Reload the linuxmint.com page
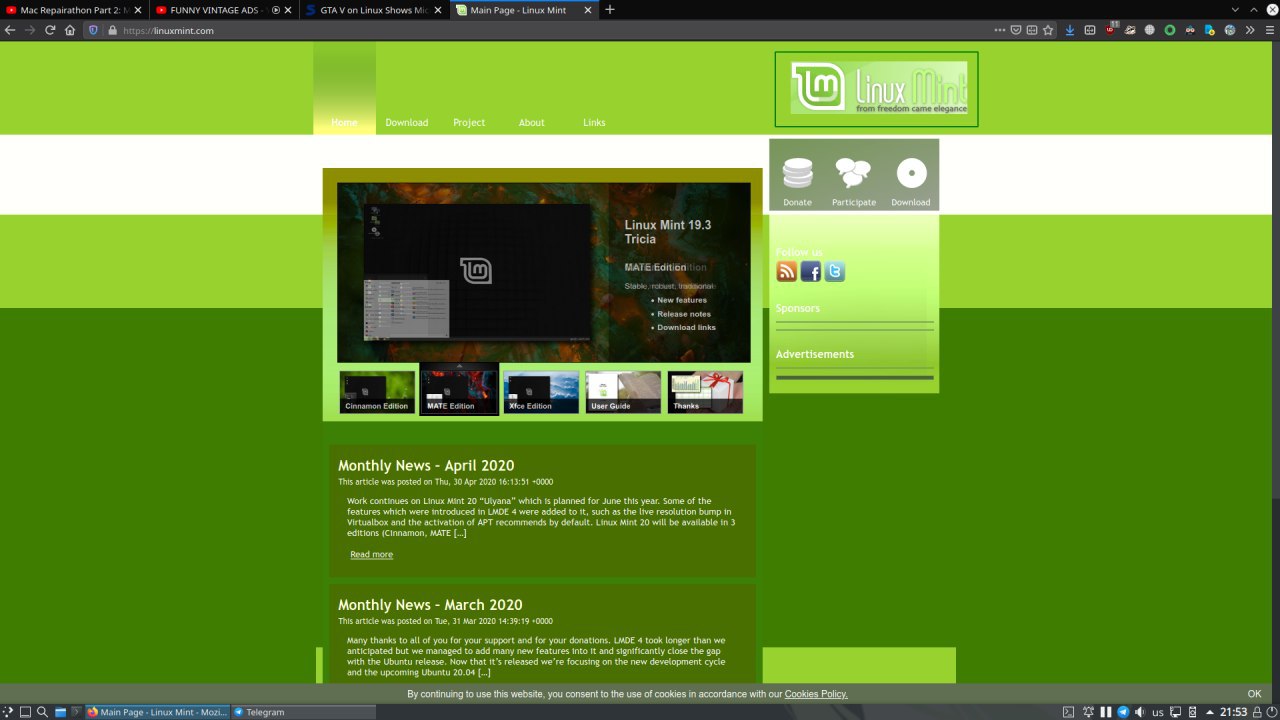 tap(50, 30)
